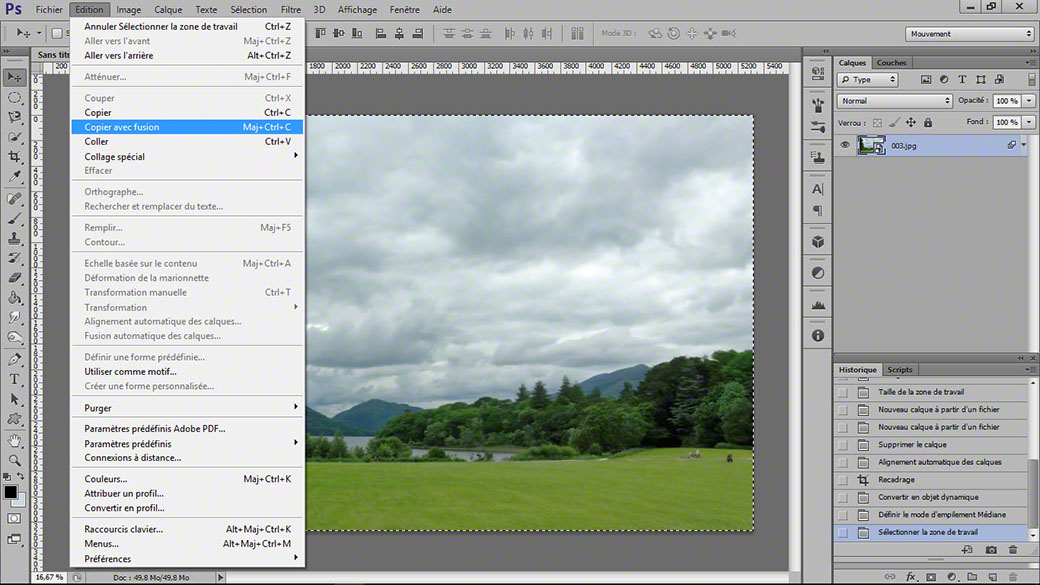Select the Crop tool
Viewport: 1040px width, 585px height.
coord(14,157)
